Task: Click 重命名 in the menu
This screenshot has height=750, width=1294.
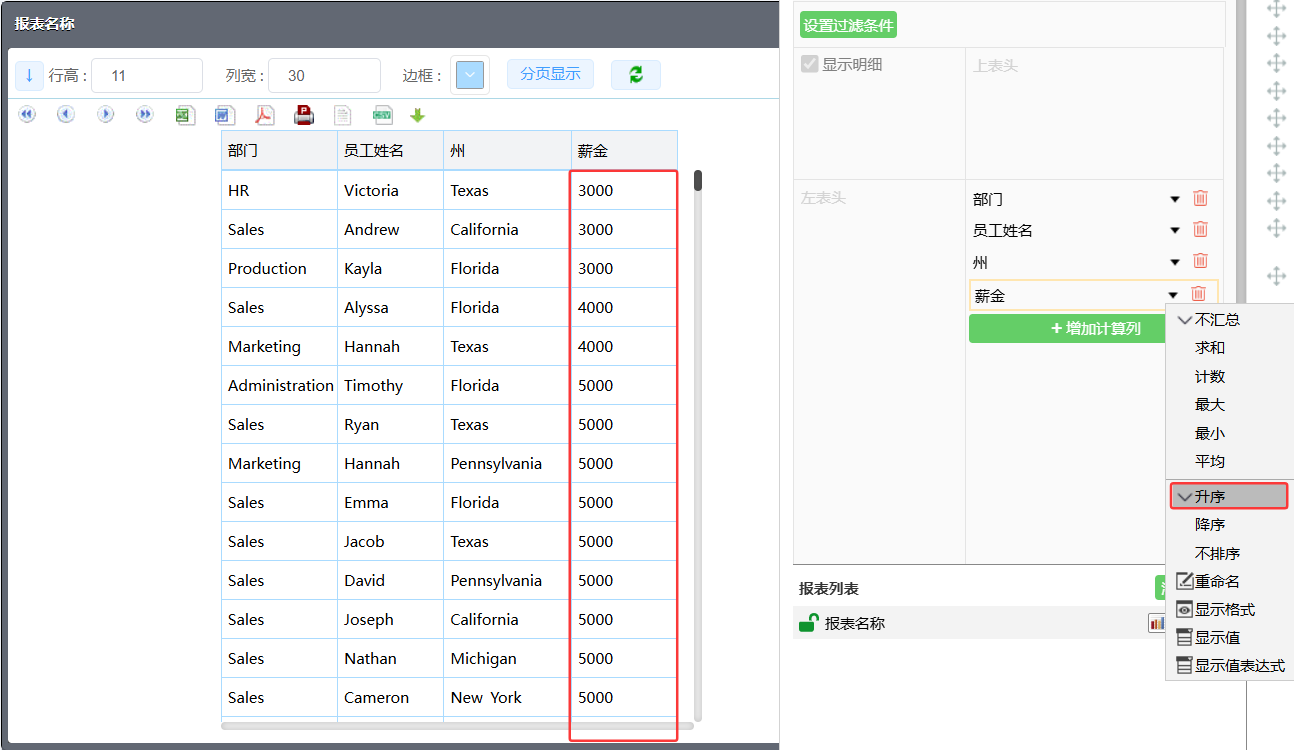Action: (x=1229, y=581)
